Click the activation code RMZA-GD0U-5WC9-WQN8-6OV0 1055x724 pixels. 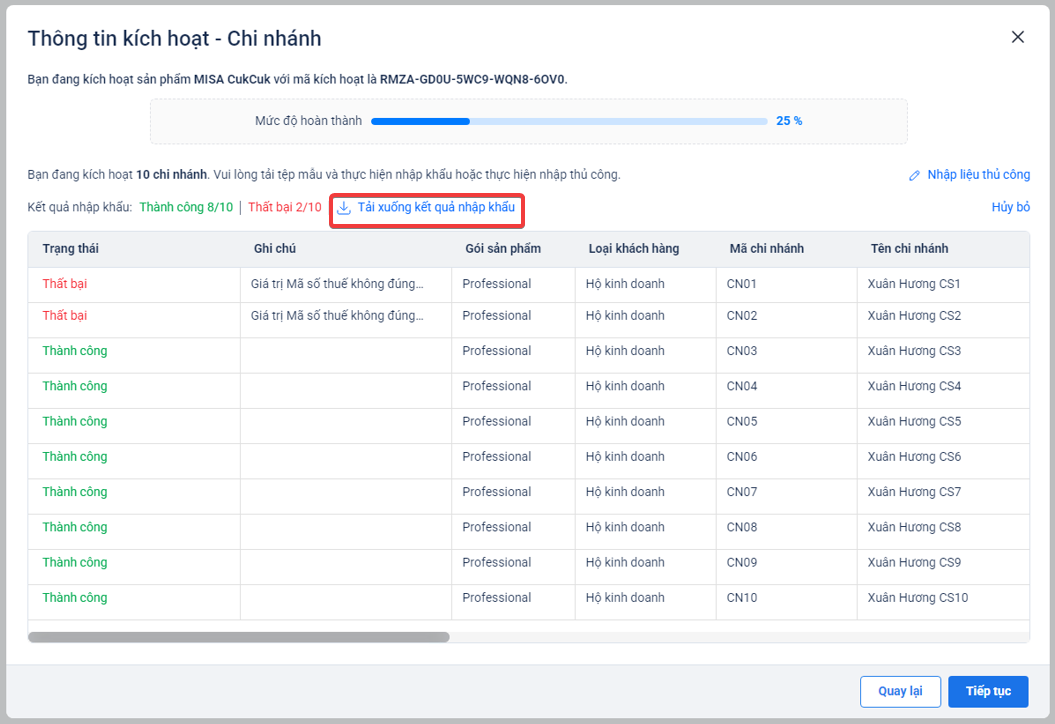coord(472,79)
